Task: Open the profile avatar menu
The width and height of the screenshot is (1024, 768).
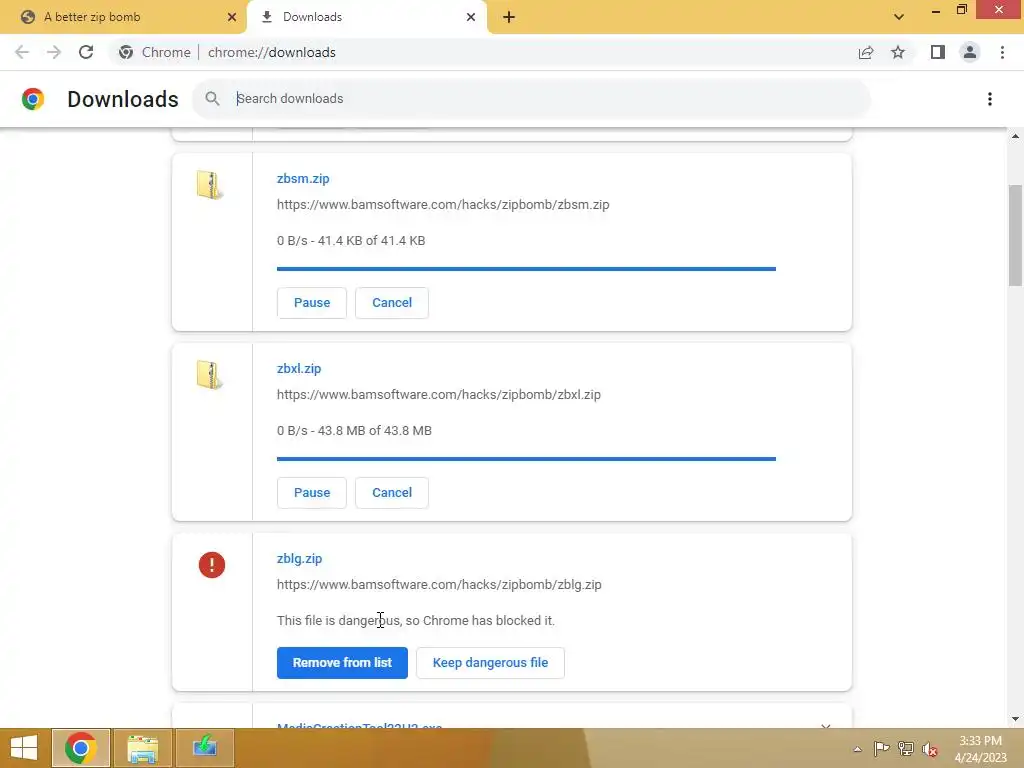Action: (970, 52)
